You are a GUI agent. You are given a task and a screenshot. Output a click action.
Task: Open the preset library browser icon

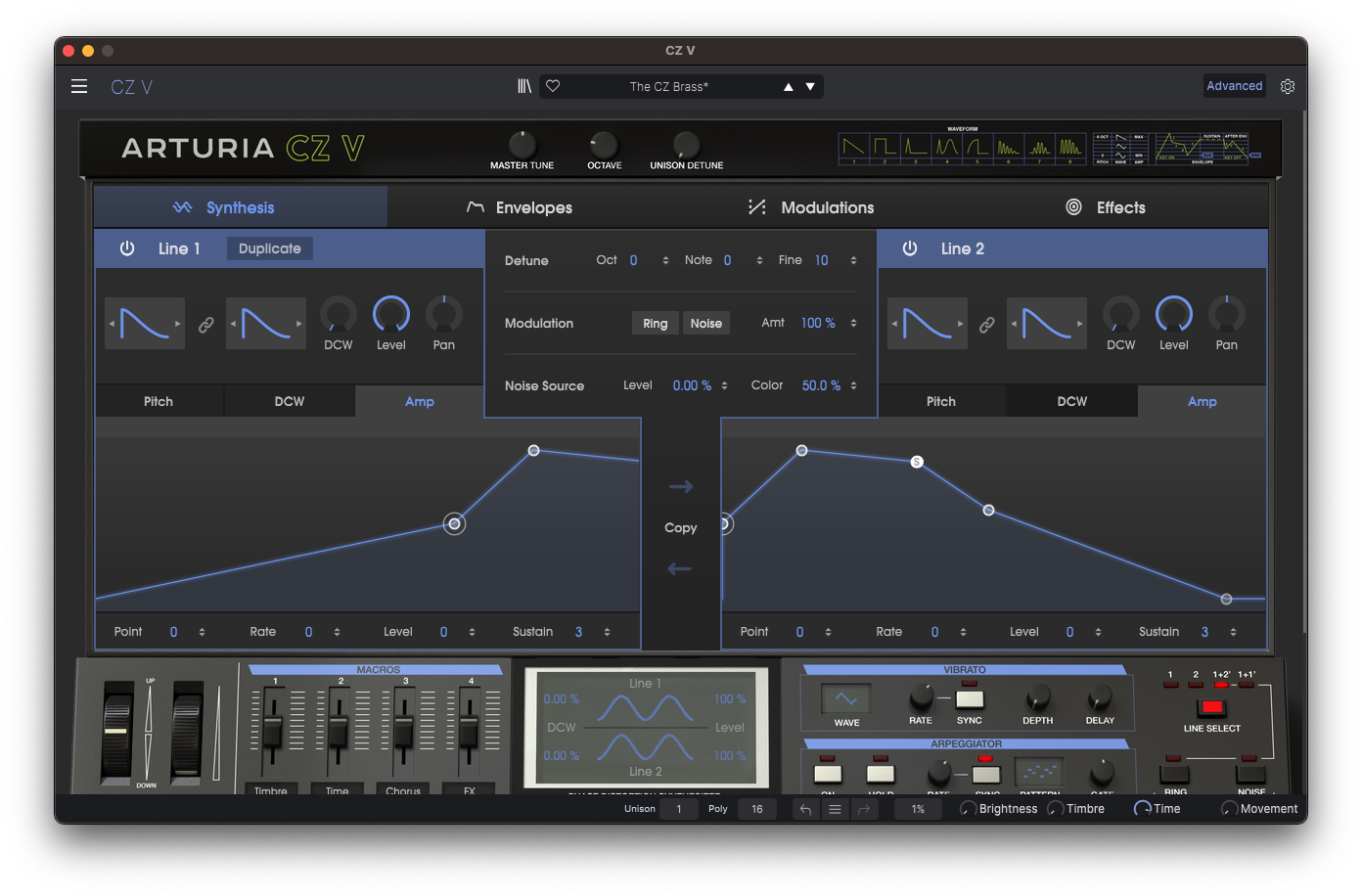[524, 86]
